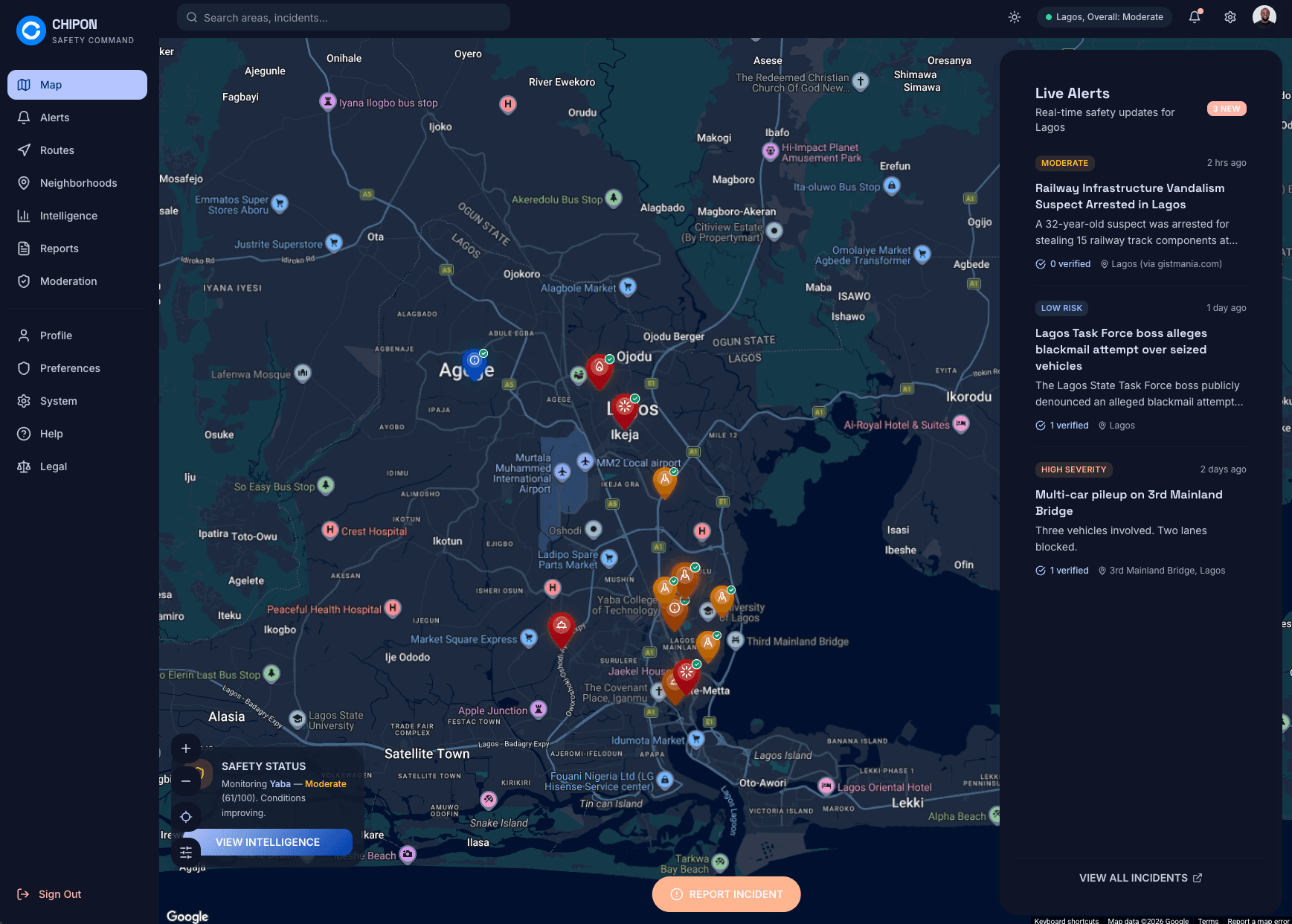Click the map filters sliders icon
The image size is (1292, 924).
[x=186, y=852]
